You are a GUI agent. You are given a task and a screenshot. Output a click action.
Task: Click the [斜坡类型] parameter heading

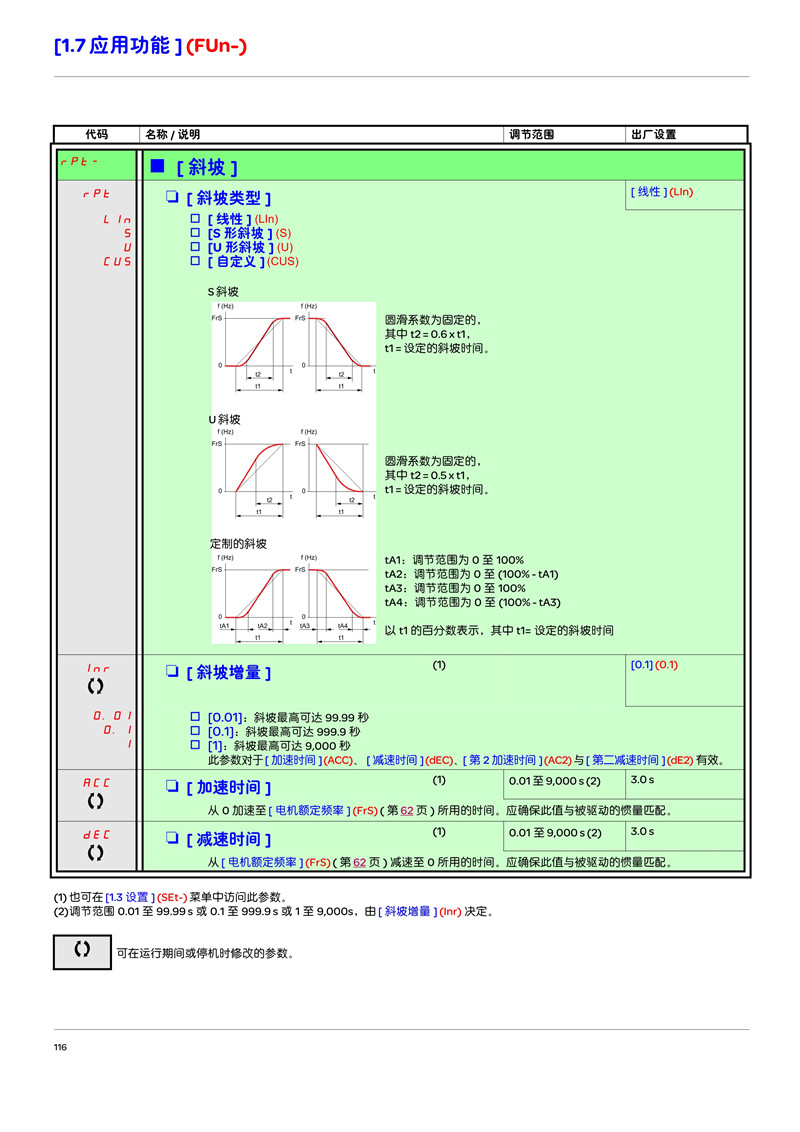pyautogui.click(x=229, y=198)
